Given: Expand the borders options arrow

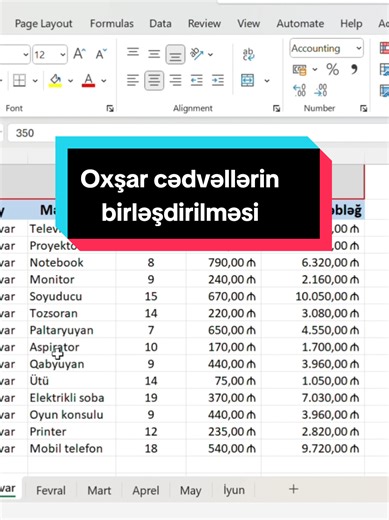Looking at the screenshot, I should point(35,80).
